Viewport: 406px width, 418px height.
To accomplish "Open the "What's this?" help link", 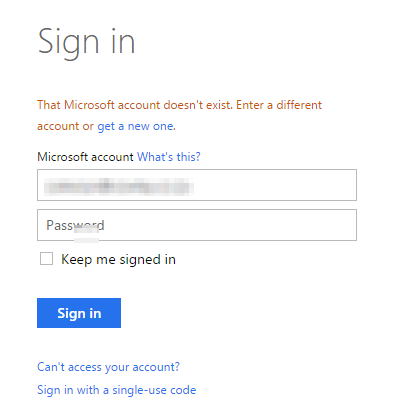I will 169,157.
